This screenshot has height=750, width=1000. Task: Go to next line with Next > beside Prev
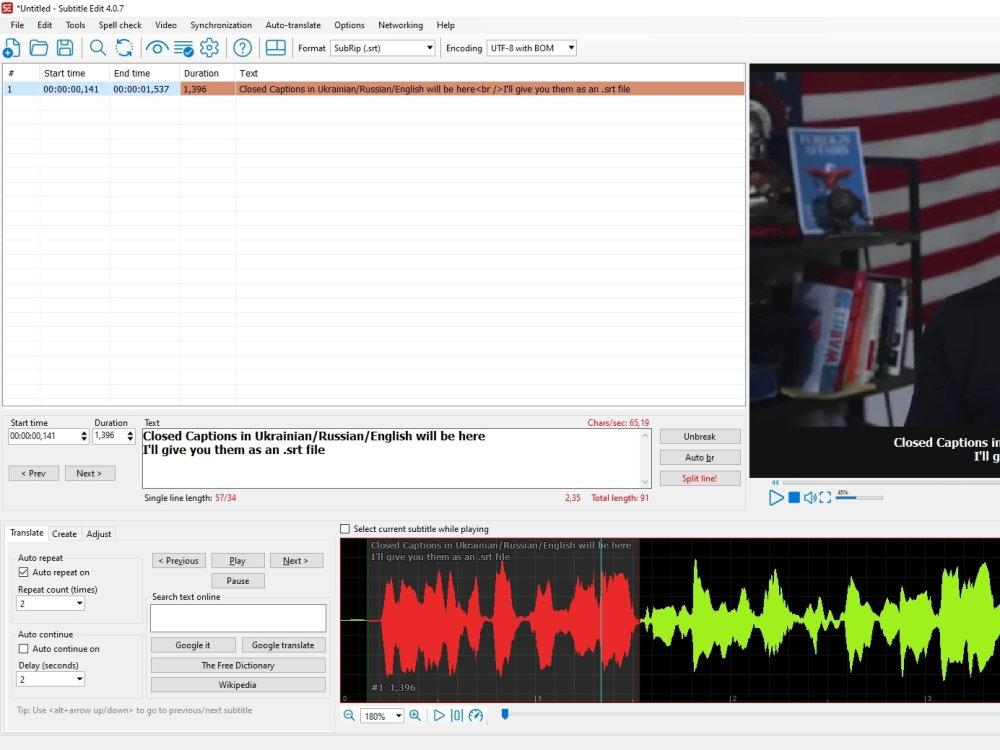[89, 473]
